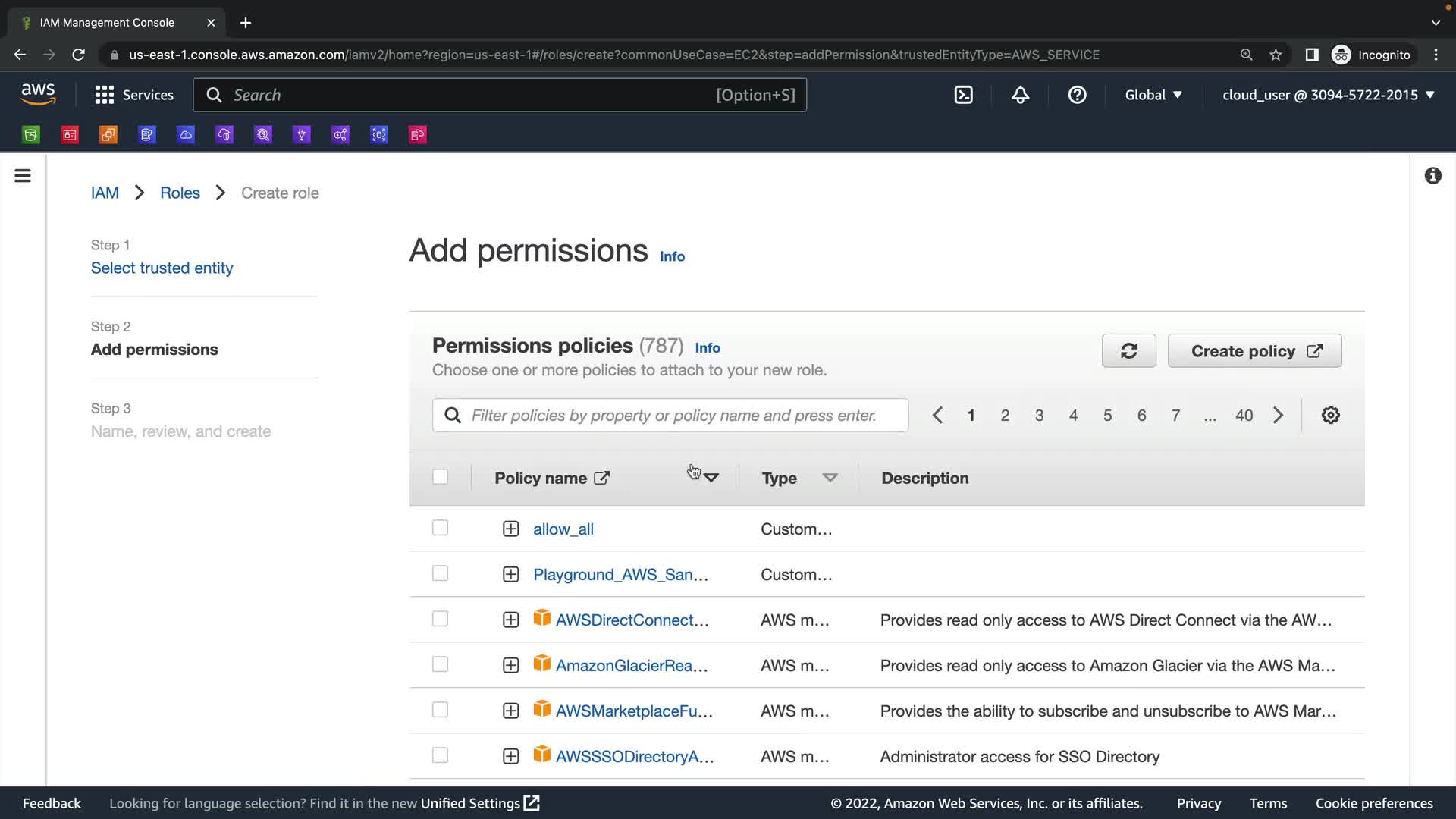Go back to Select trusted entity step
The width and height of the screenshot is (1456, 819).
[162, 268]
